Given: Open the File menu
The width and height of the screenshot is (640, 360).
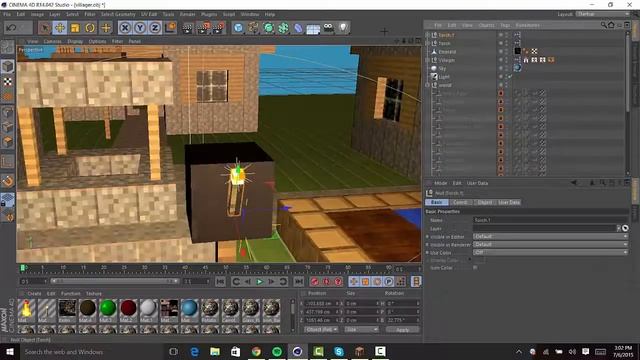Looking at the screenshot, I should (x=7, y=14).
